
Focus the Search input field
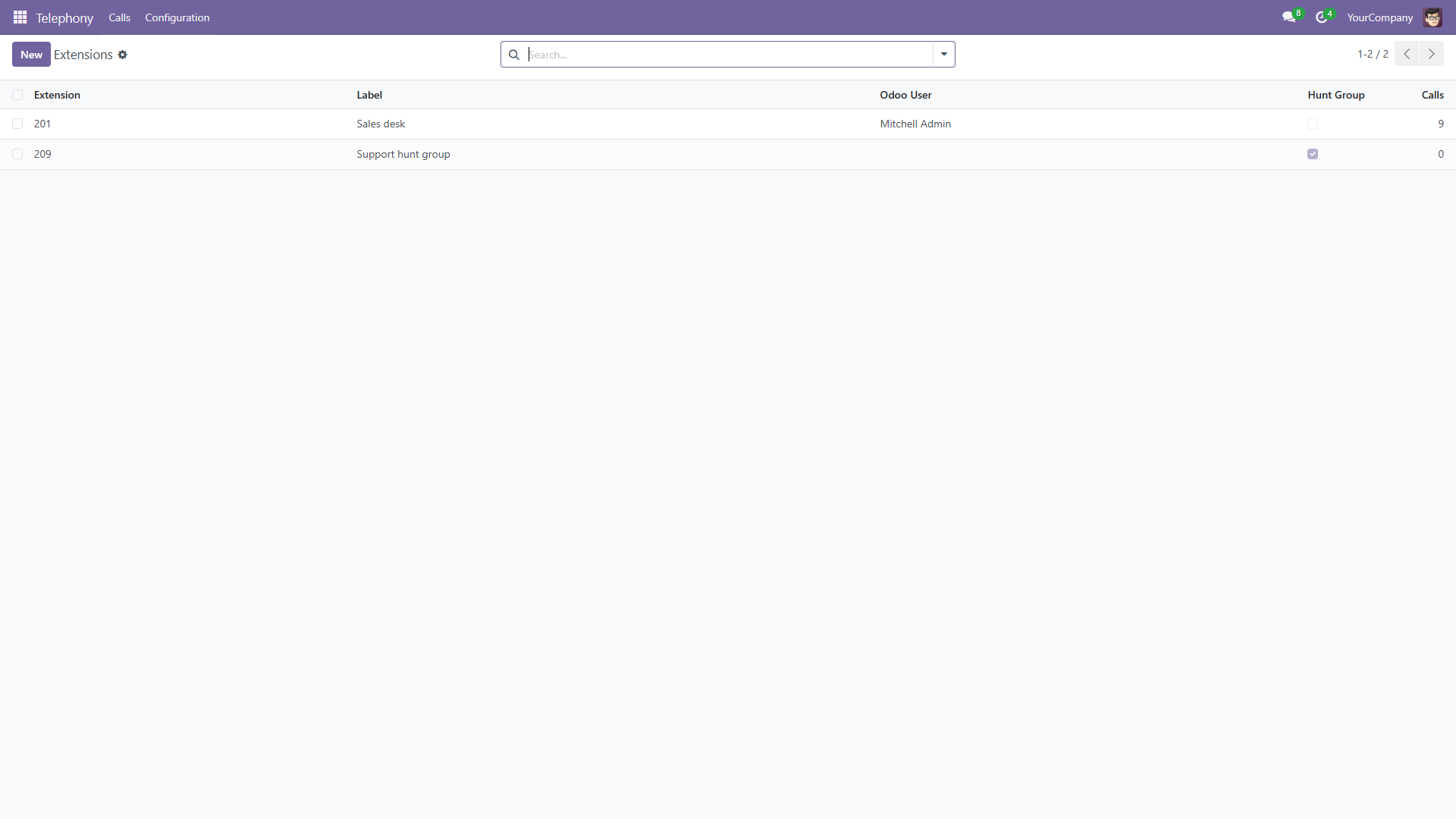coord(730,55)
